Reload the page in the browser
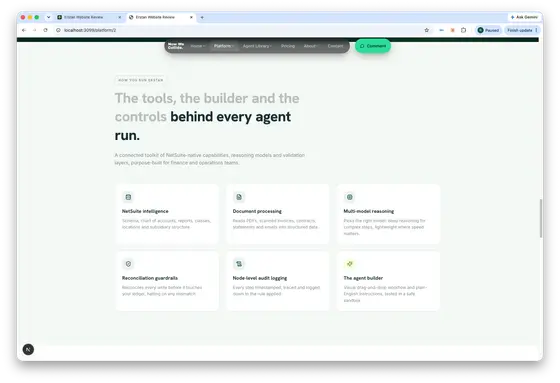Image resolution: width=560 pixels, height=383 pixels. tap(45, 30)
